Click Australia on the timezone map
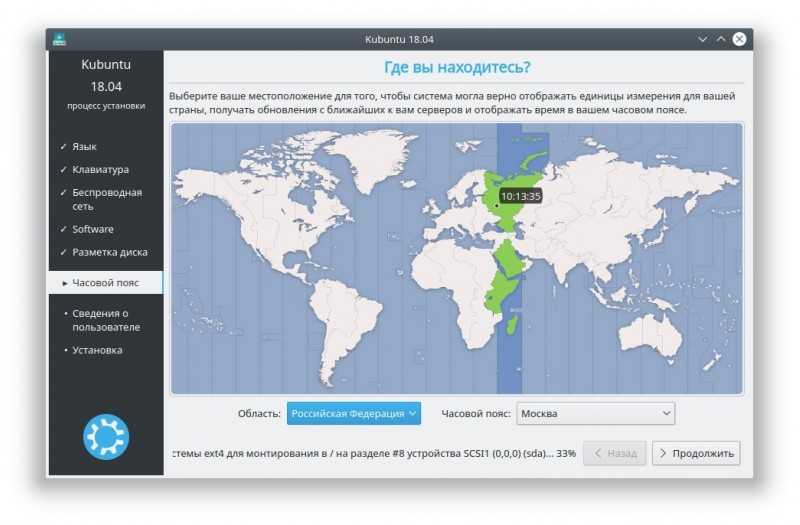 point(651,337)
